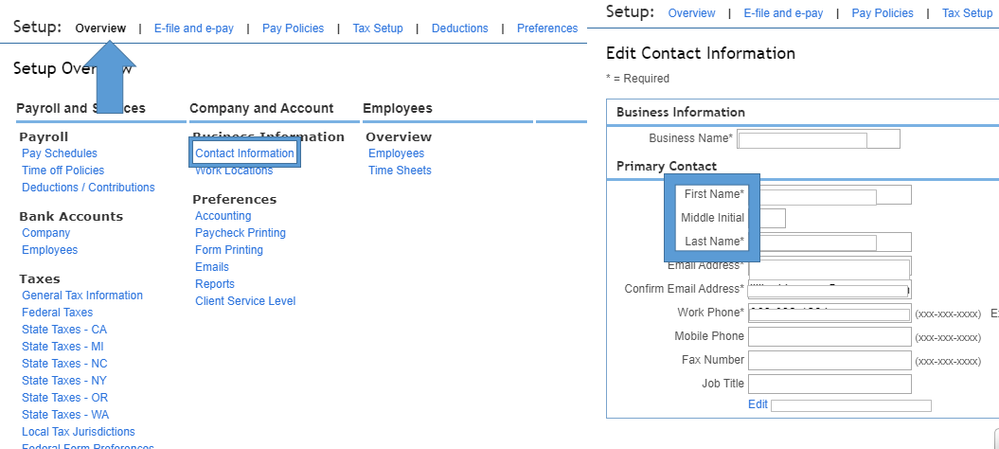The image size is (999, 449).
Task: Open State Taxes - NY link
Action: click(64, 380)
